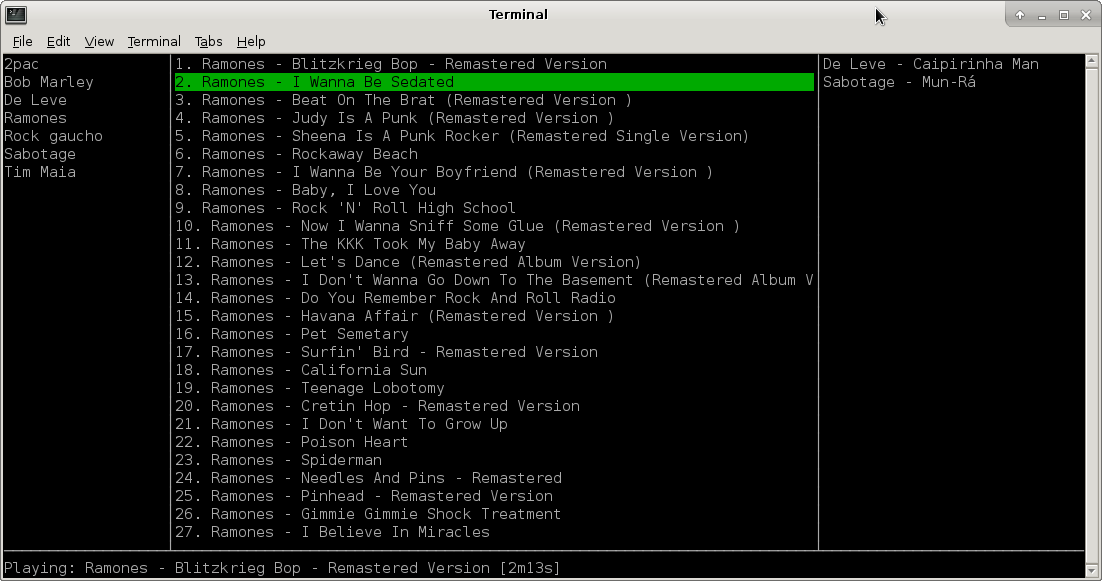Click track 4 Judy Is A Punk
The image size is (1102, 581).
(394, 118)
